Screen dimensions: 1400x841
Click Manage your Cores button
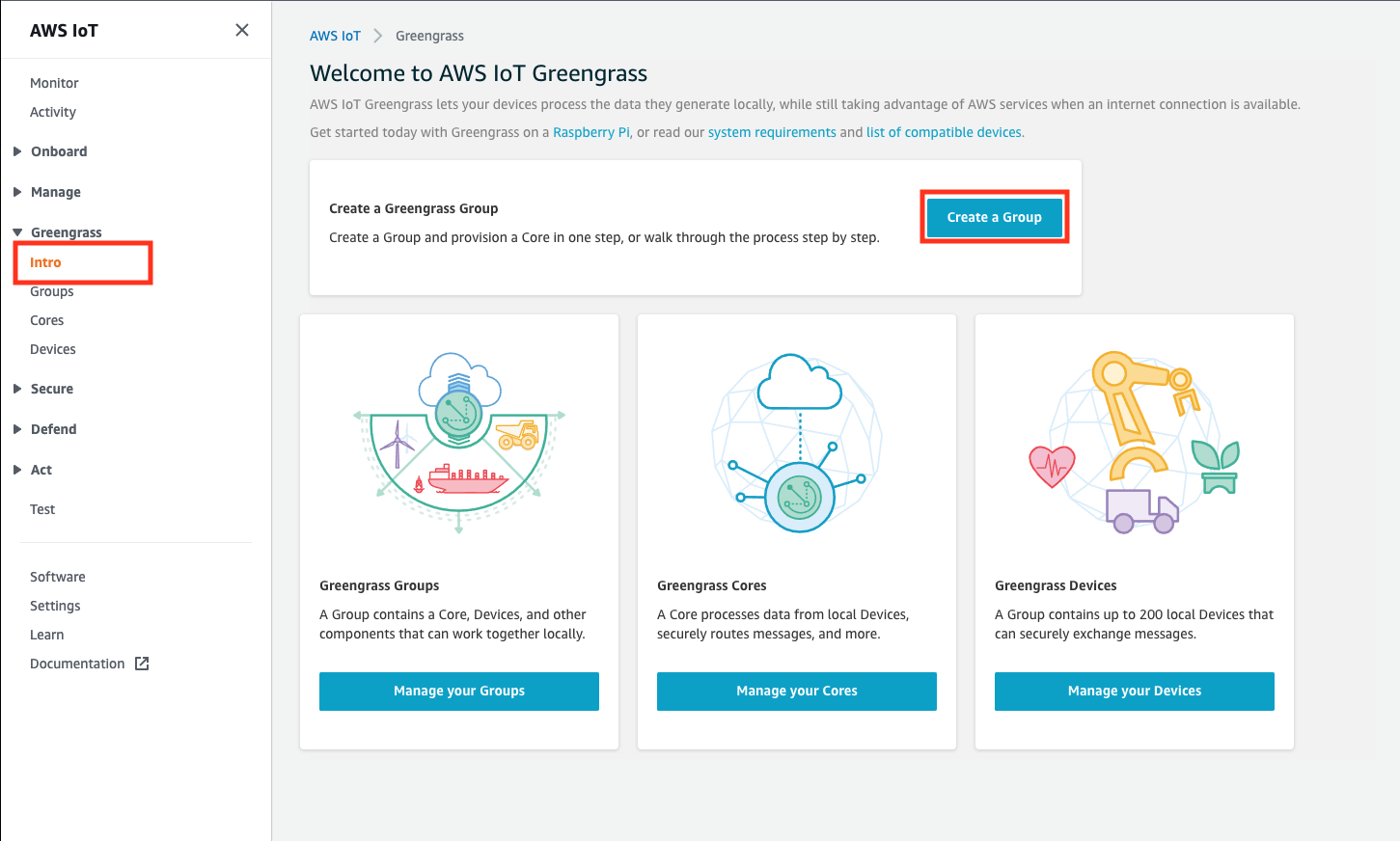tap(797, 692)
